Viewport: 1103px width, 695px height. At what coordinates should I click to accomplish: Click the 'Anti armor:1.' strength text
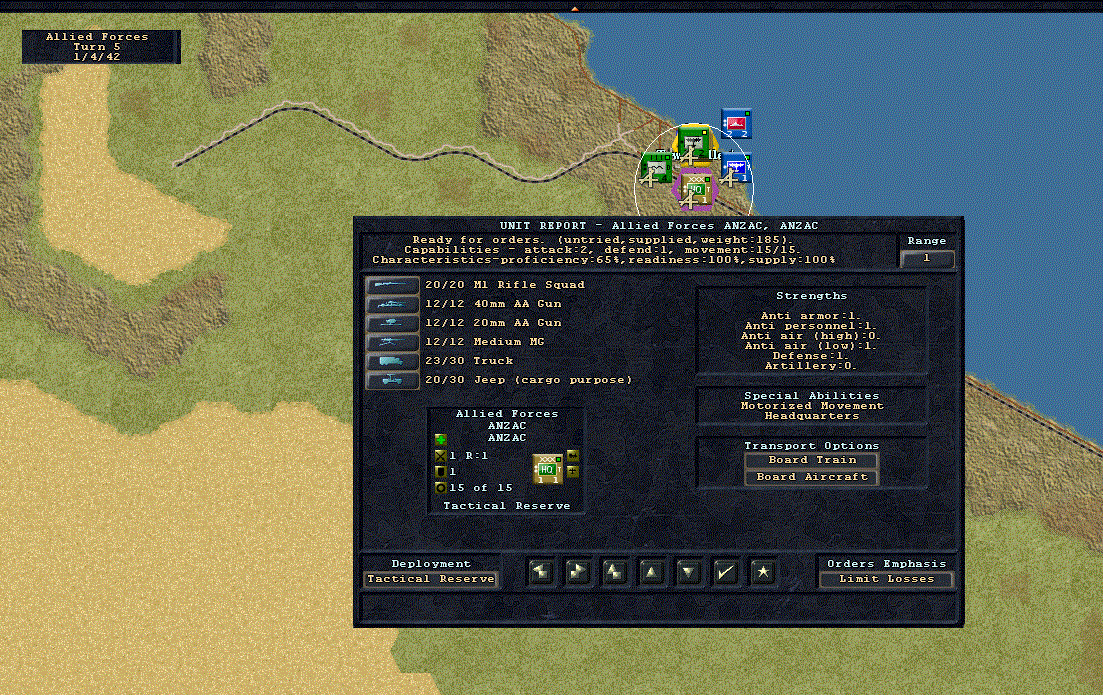(812, 316)
